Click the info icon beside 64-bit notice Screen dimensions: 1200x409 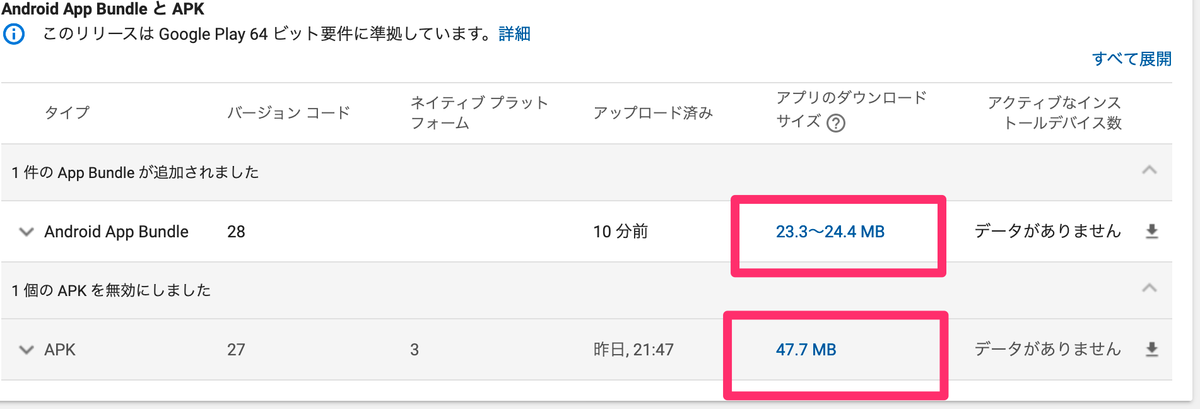(x=14, y=35)
